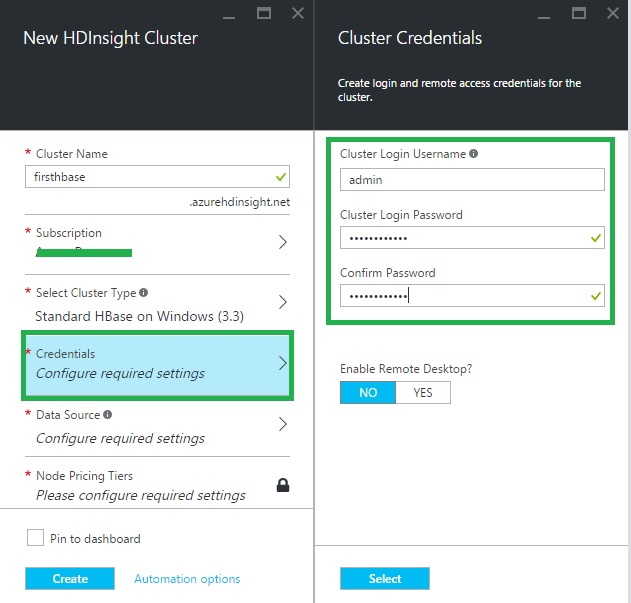The image size is (631, 603).
Task: Expand the Select Cluster Type chevron
Action: pos(282,302)
